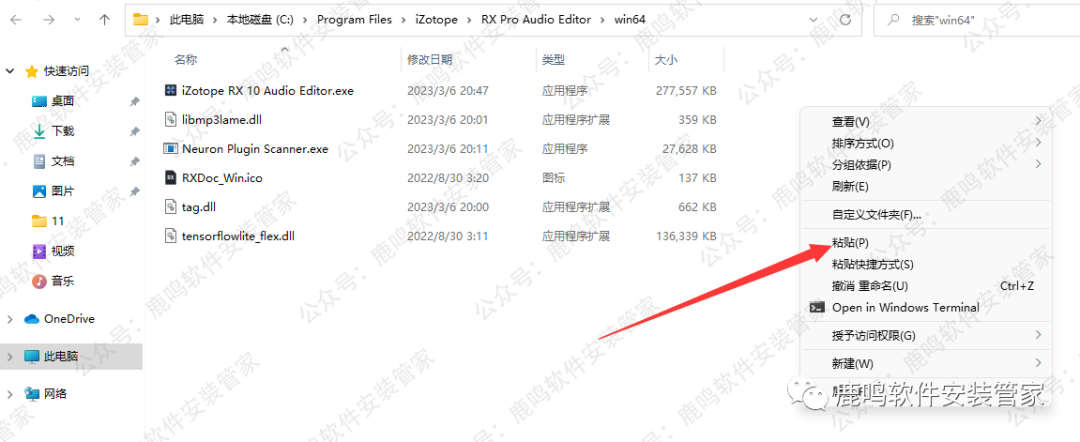
Task: Click iZotope in the breadcrumb
Action: (436, 19)
